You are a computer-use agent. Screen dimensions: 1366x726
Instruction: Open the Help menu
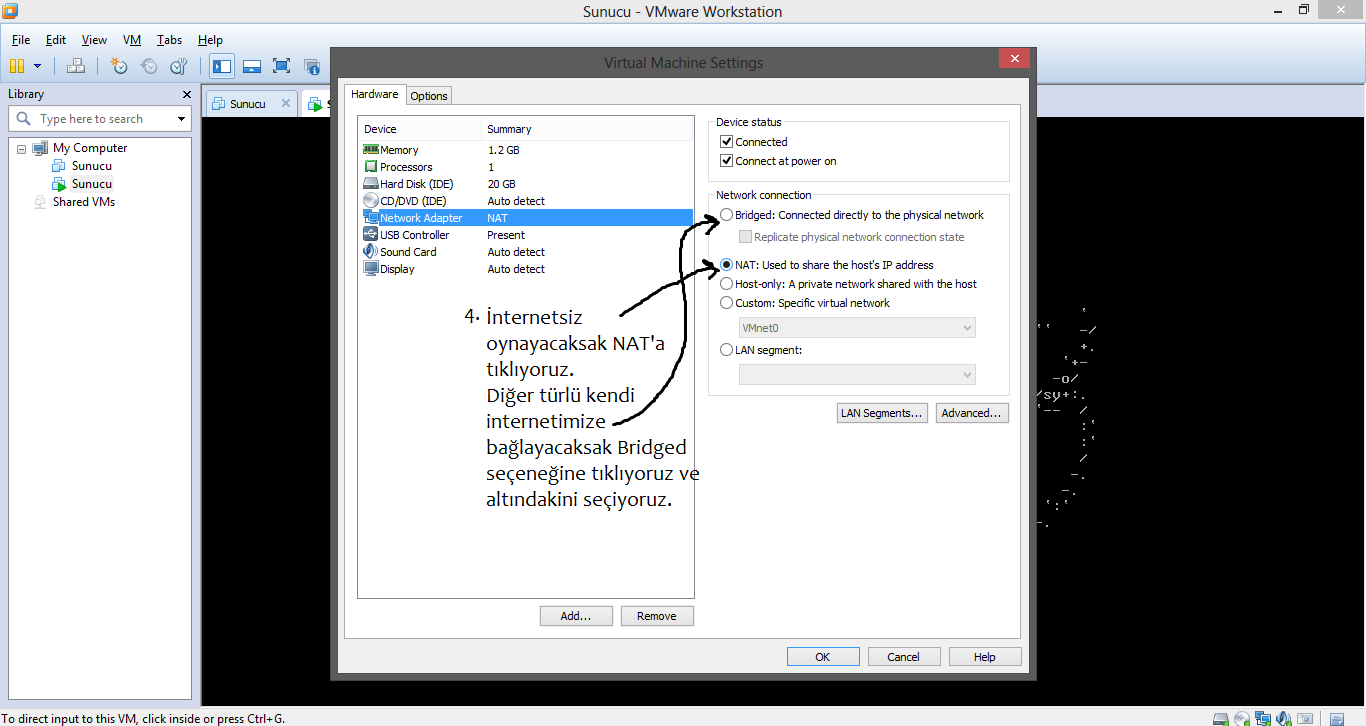click(210, 40)
